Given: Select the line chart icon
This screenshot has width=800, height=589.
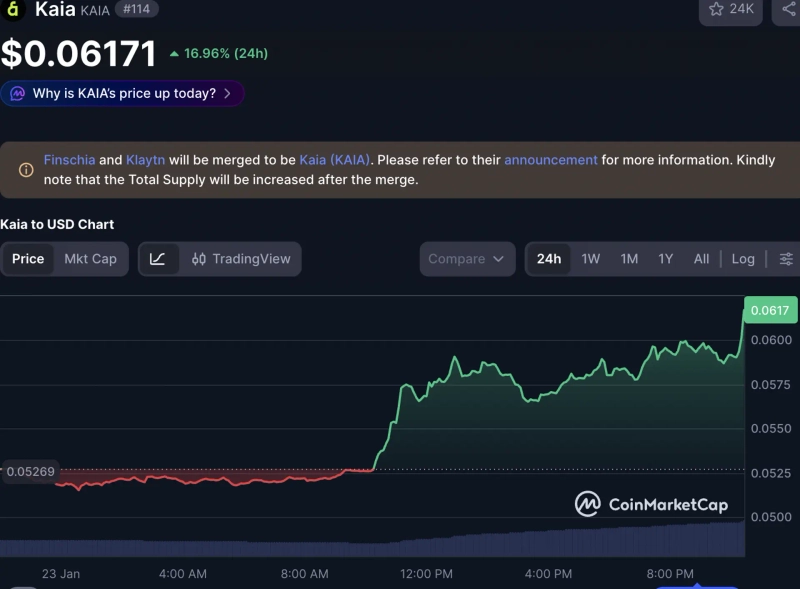Looking at the screenshot, I should (158, 259).
